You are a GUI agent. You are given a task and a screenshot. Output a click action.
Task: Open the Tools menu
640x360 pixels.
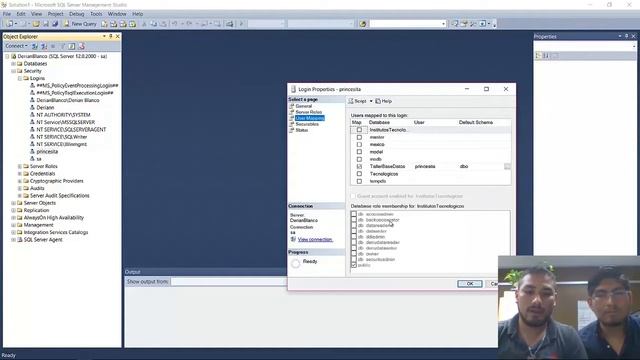tap(96, 14)
